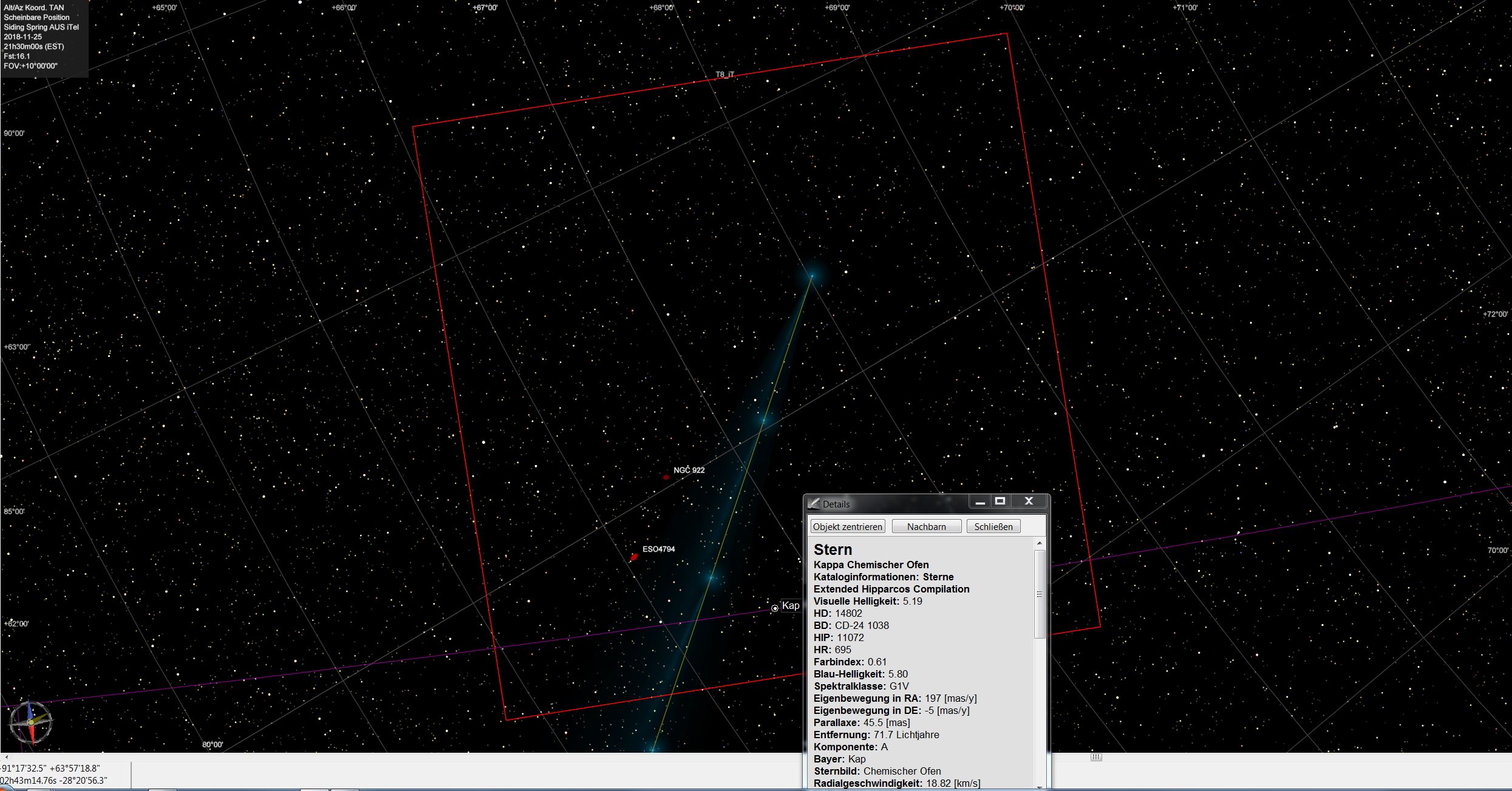Click the '90°00'' azimuth label at left edge
The image size is (1512, 791).
tap(14, 134)
